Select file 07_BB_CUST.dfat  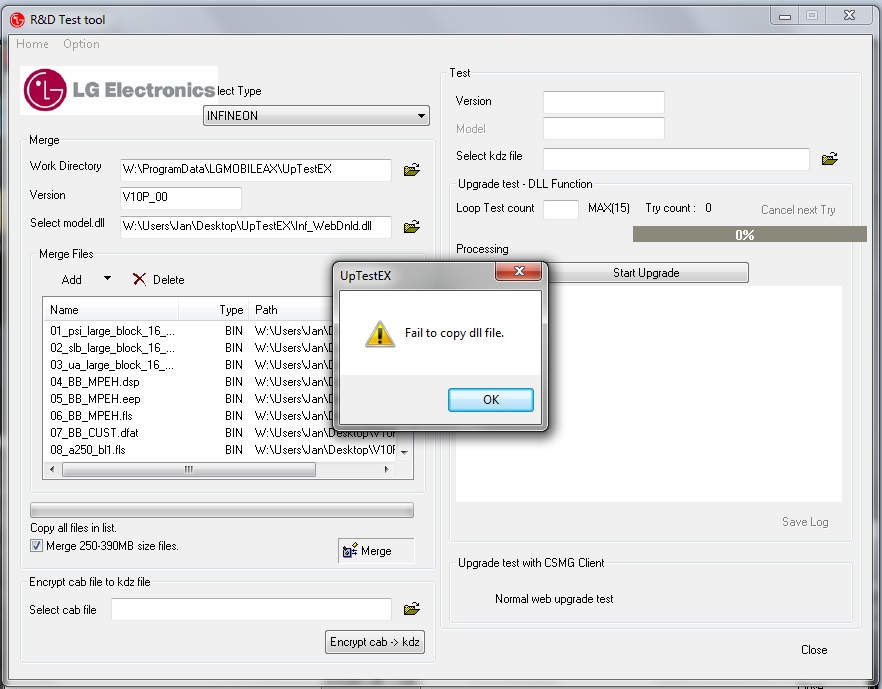click(x=94, y=433)
